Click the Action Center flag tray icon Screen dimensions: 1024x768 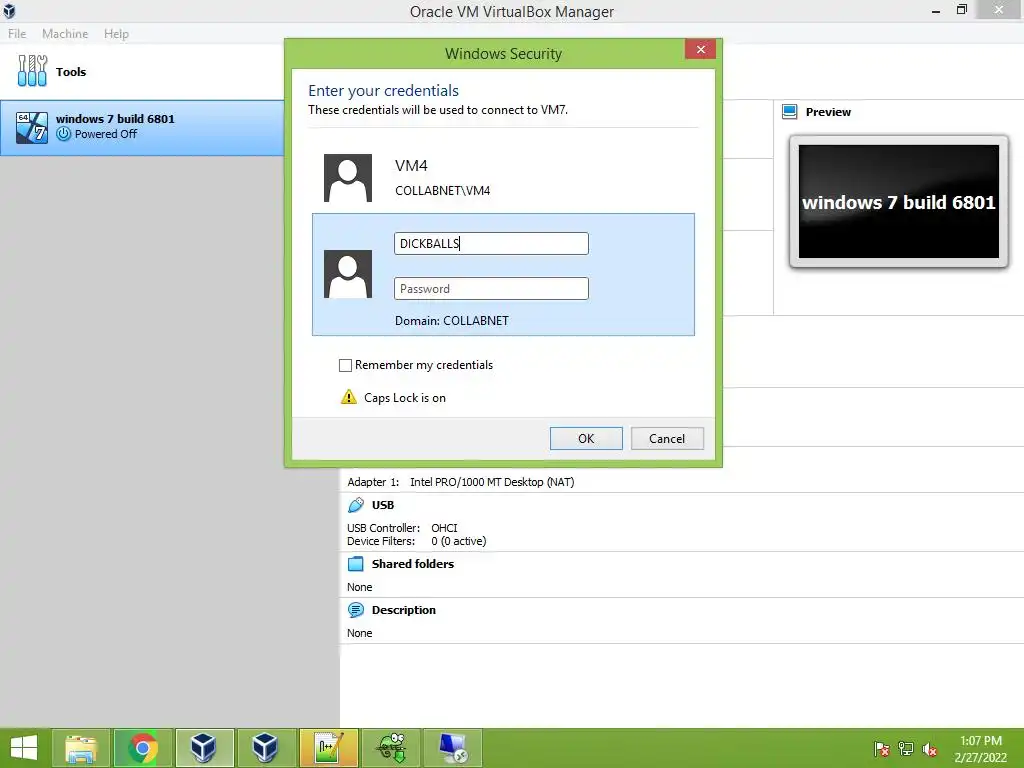[x=881, y=749]
